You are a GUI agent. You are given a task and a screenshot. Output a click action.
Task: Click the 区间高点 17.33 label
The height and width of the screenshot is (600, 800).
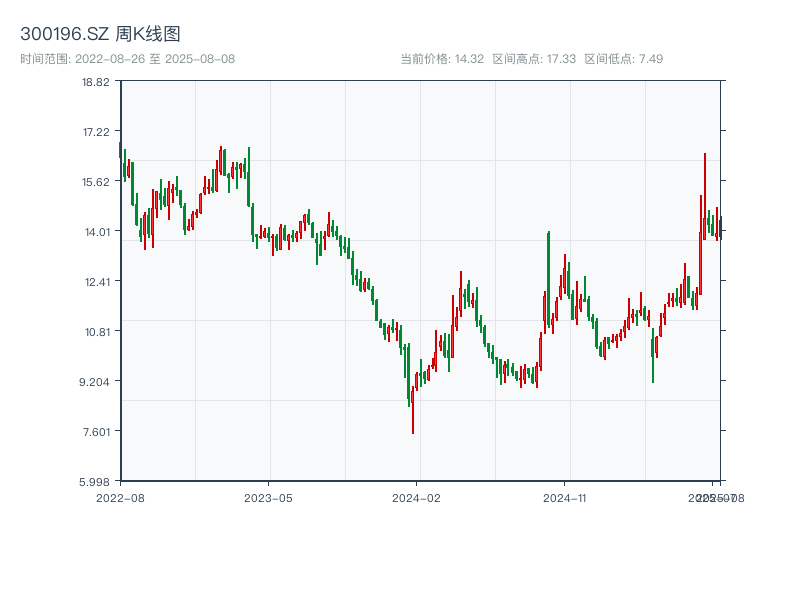coord(534,59)
